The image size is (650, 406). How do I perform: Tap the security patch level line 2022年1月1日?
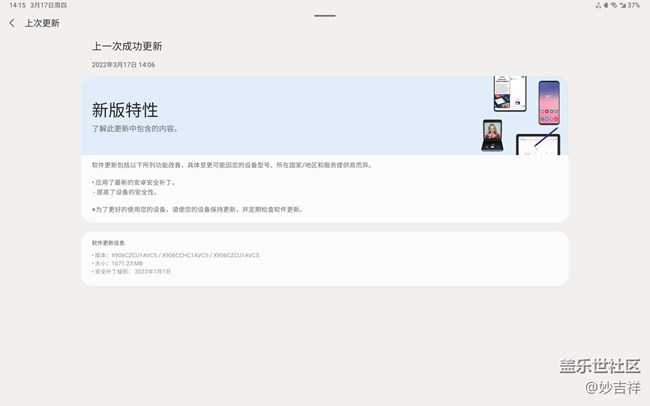coord(133,271)
